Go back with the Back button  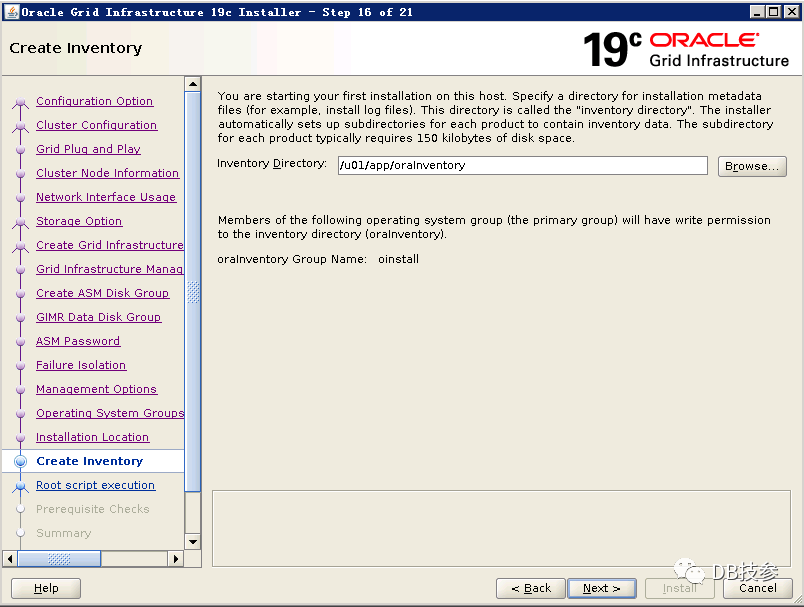coord(531,588)
